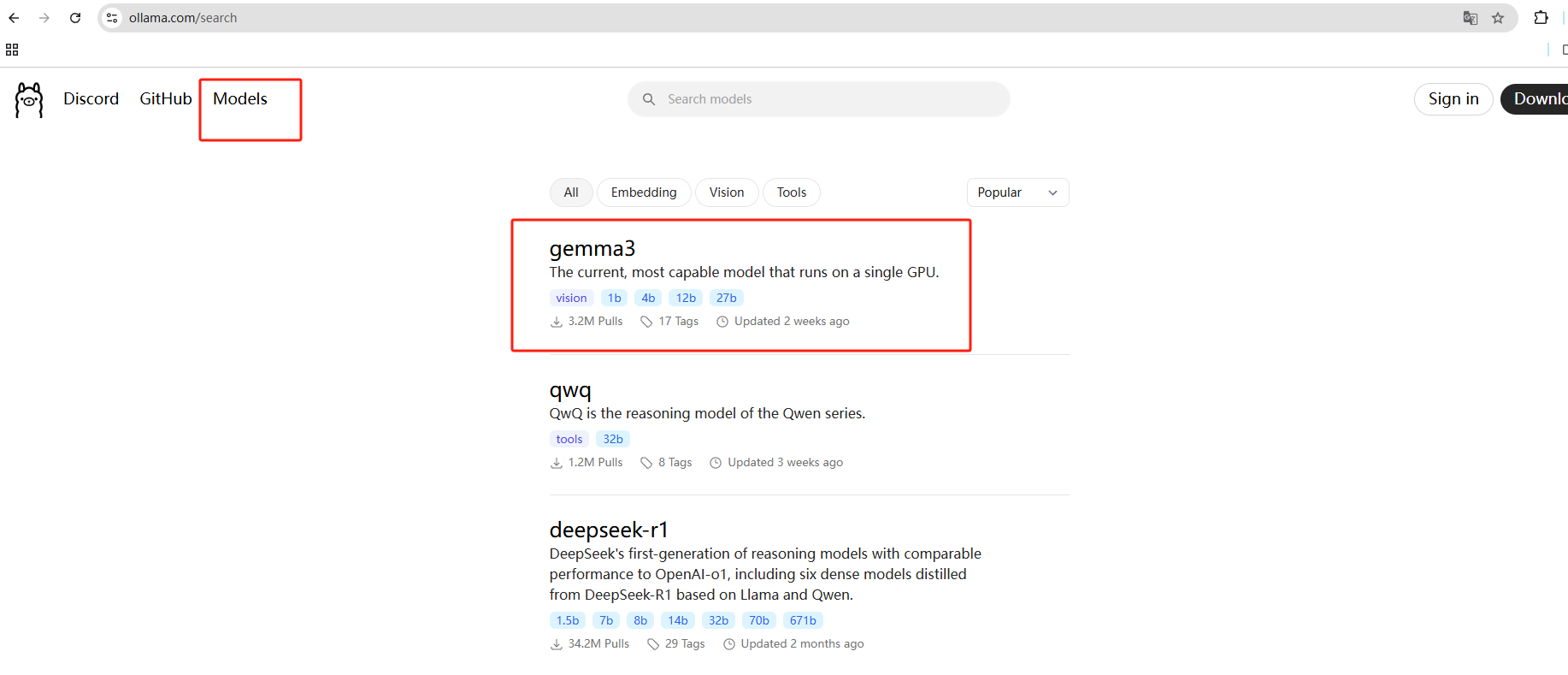Click the magnifier icon in search box
1568x675 pixels.
(649, 99)
